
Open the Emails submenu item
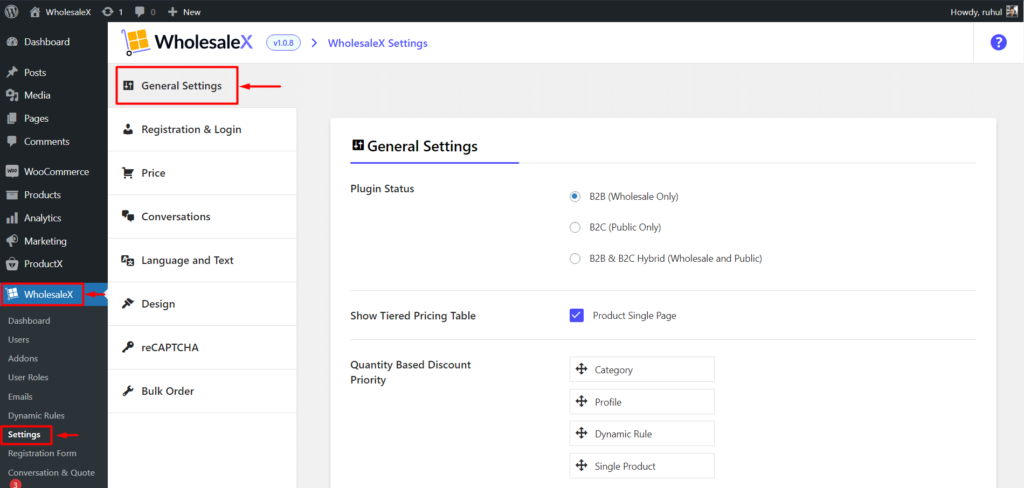tap(20, 397)
